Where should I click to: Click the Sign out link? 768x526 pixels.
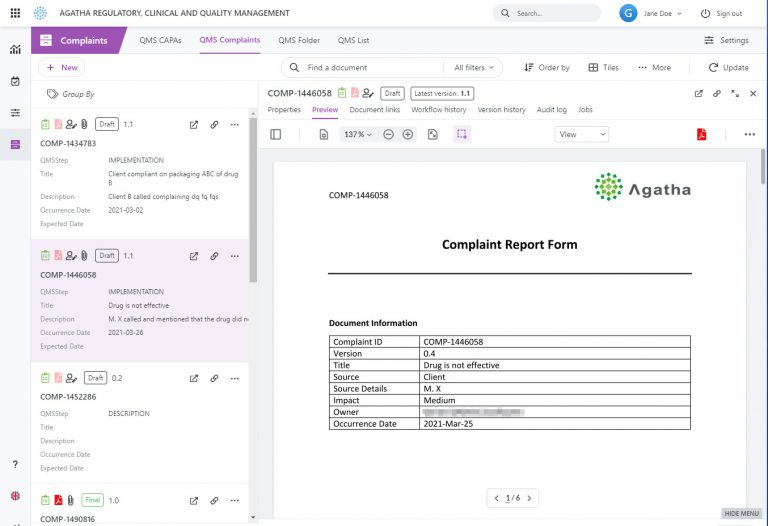tap(721, 13)
